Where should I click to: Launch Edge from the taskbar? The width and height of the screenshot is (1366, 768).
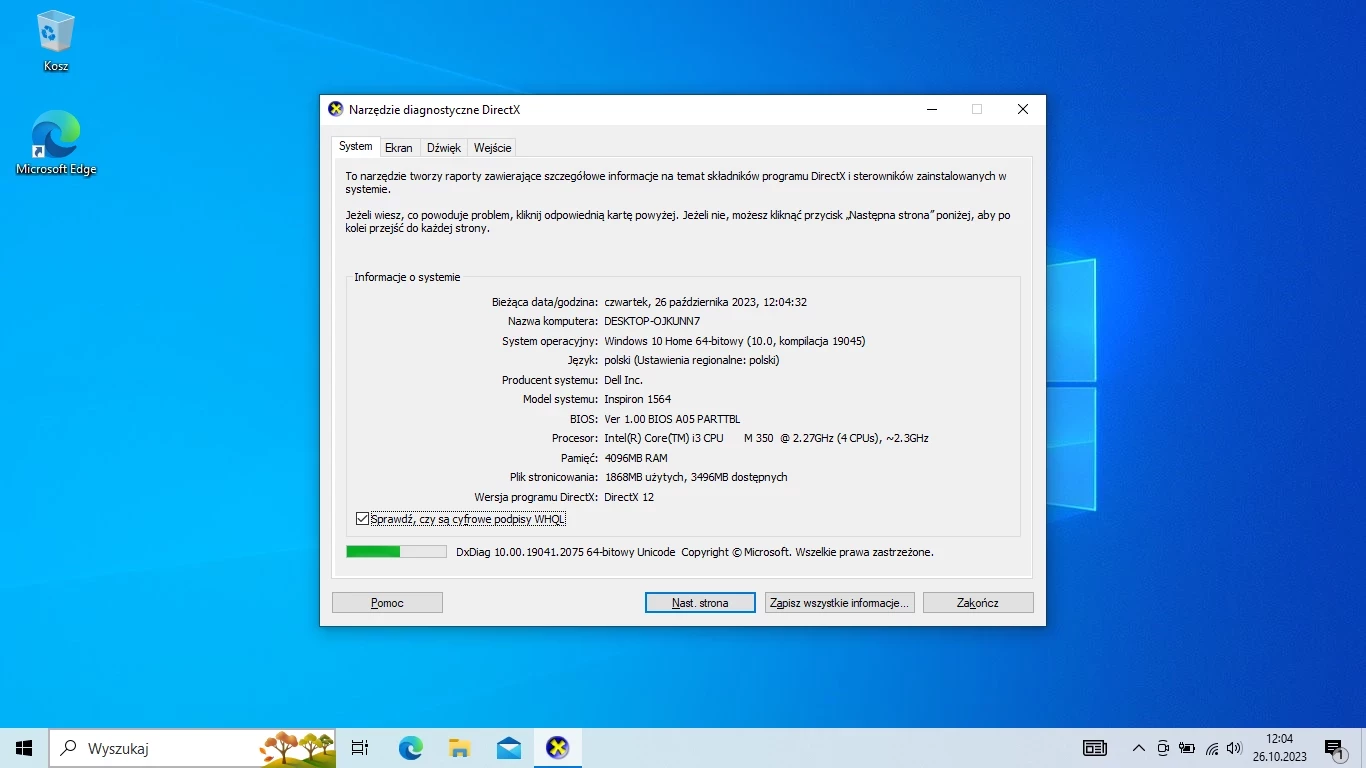point(410,747)
